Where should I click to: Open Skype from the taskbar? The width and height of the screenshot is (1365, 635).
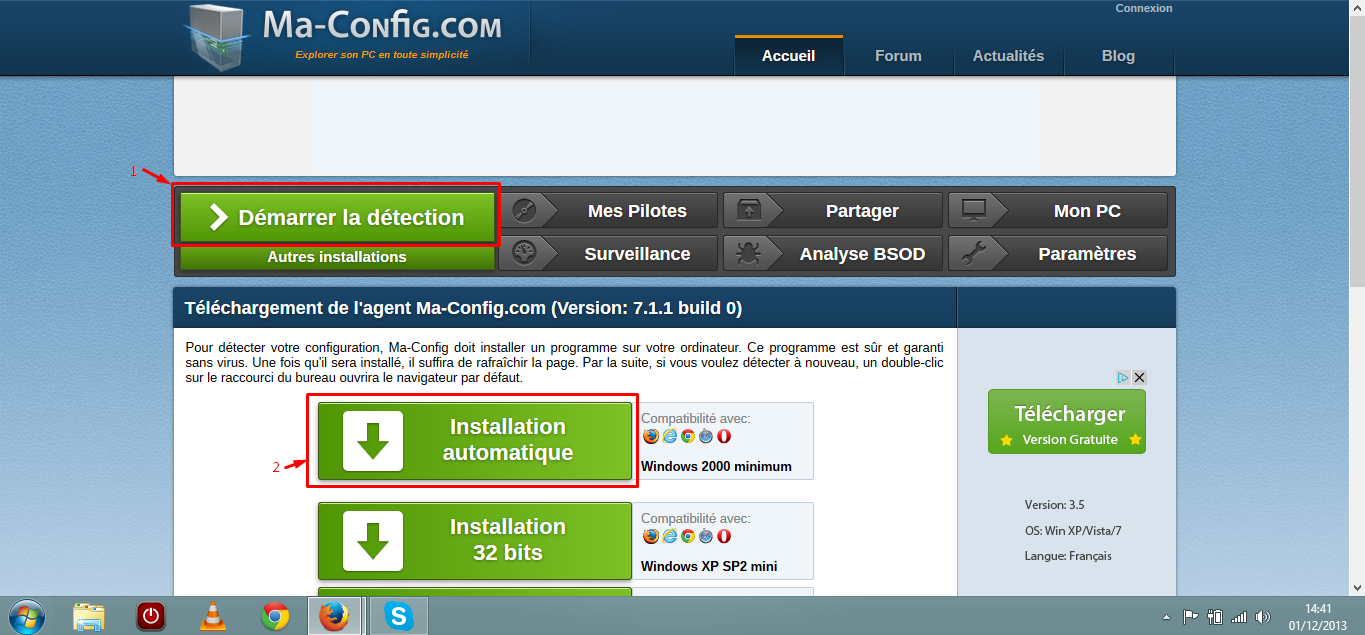pyautogui.click(x=399, y=616)
